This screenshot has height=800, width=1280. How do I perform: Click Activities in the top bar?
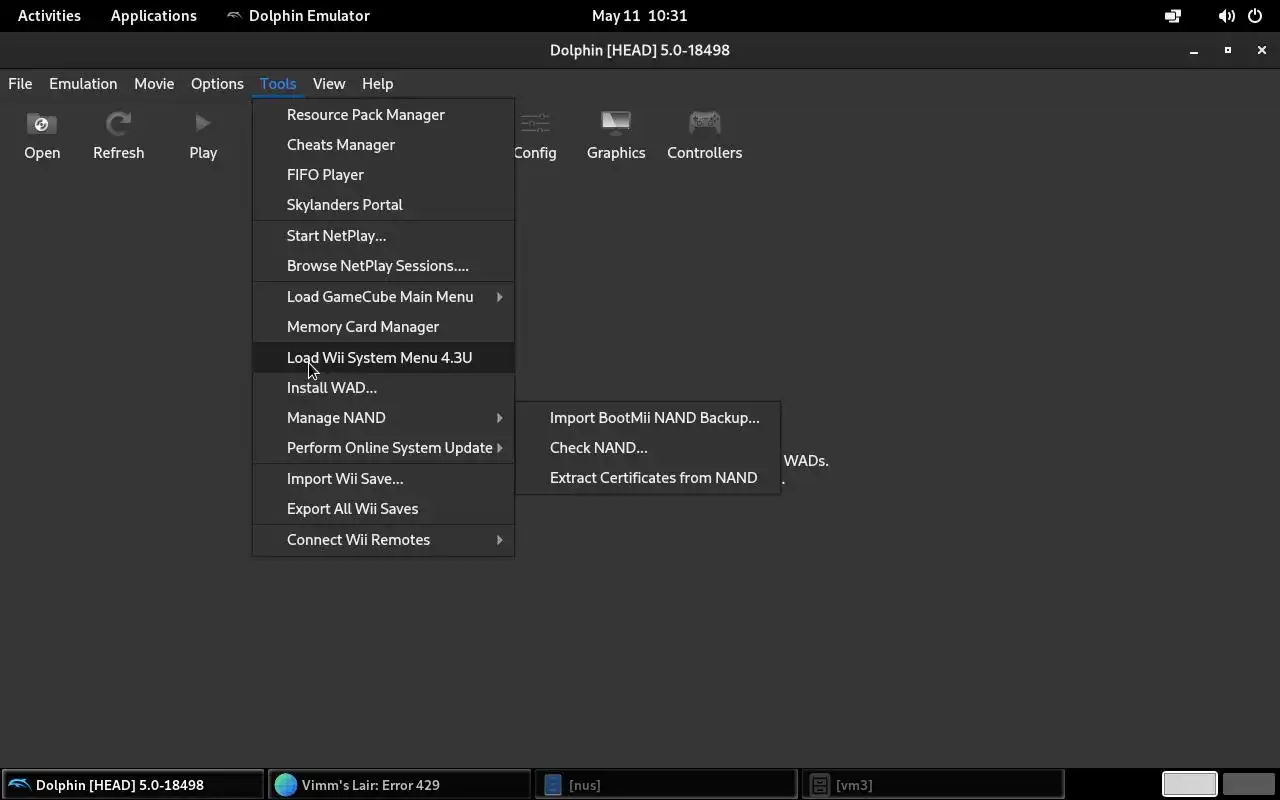(49, 16)
